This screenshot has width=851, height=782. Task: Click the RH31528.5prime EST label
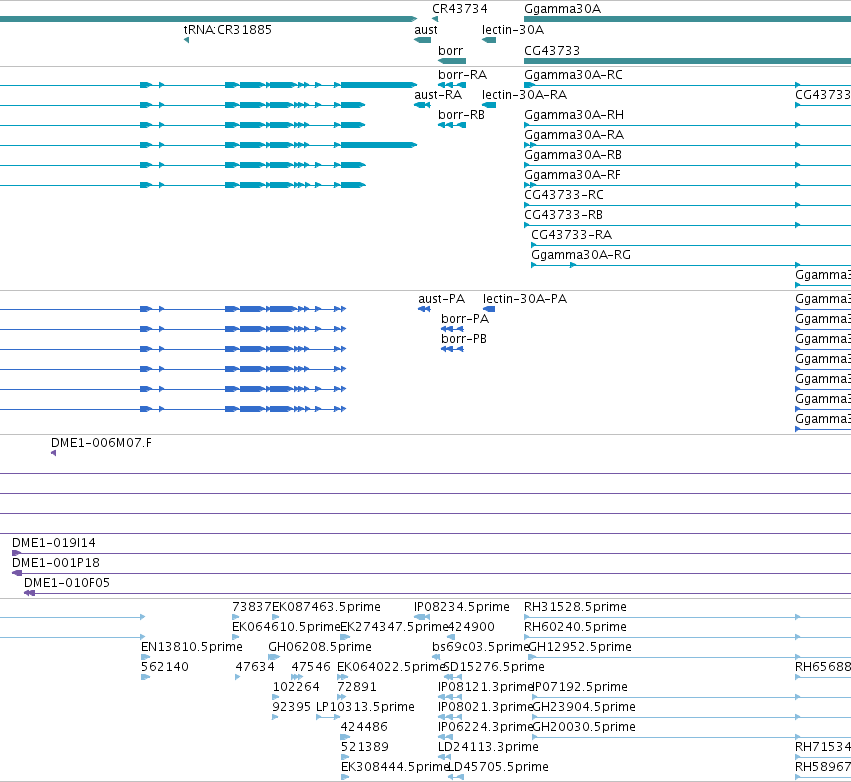click(x=575, y=607)
